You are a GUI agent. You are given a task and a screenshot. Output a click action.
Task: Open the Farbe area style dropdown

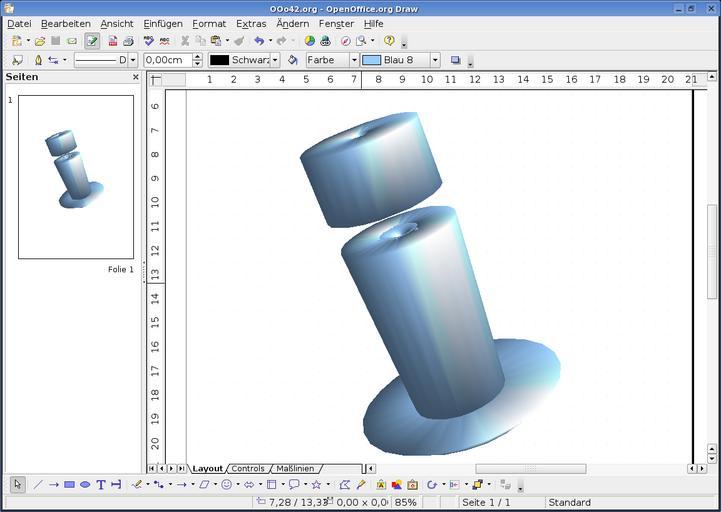353,60
